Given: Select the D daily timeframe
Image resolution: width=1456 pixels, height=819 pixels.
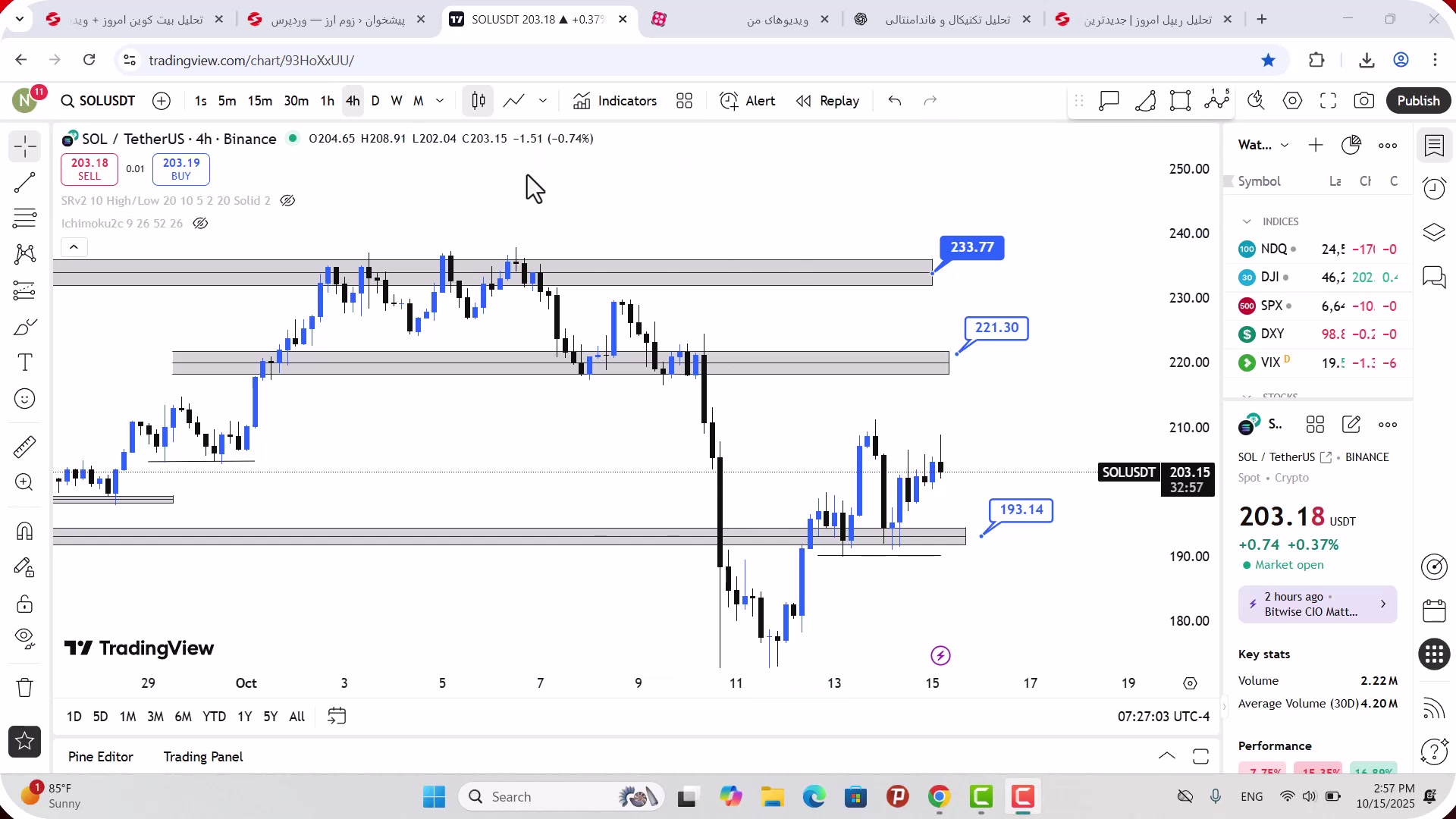Looking at the screenshot, I should coord(375,101).
